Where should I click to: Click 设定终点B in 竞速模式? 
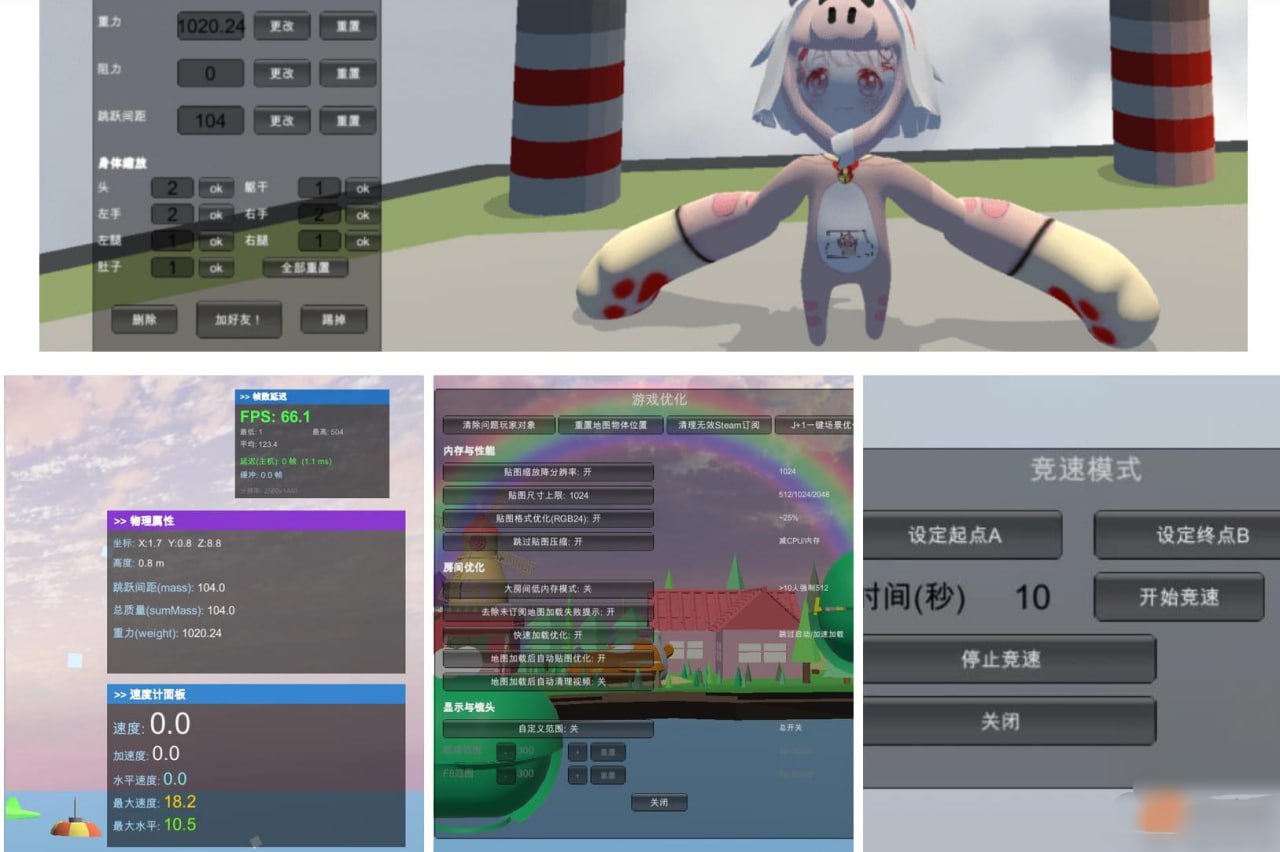1189,535
